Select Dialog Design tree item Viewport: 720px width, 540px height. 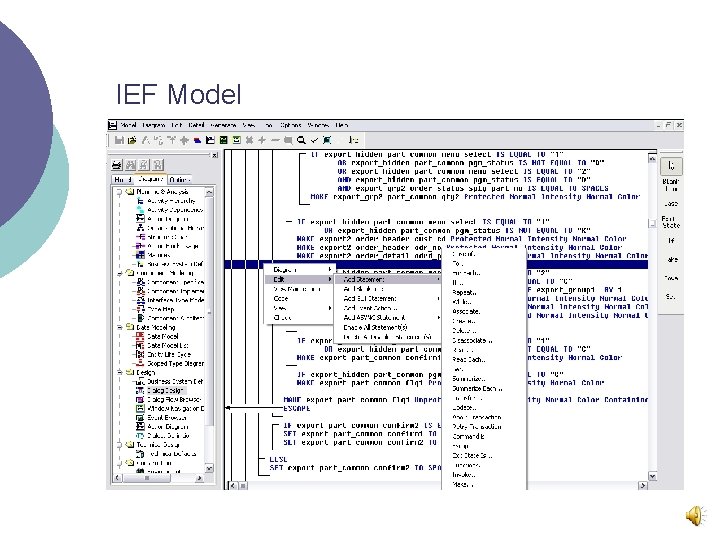[x=165, y=391]
